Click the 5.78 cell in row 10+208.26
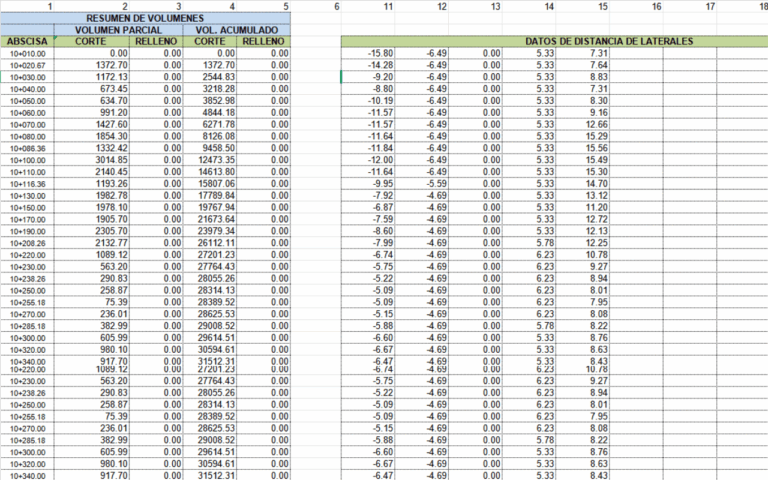 pos(529,243)
